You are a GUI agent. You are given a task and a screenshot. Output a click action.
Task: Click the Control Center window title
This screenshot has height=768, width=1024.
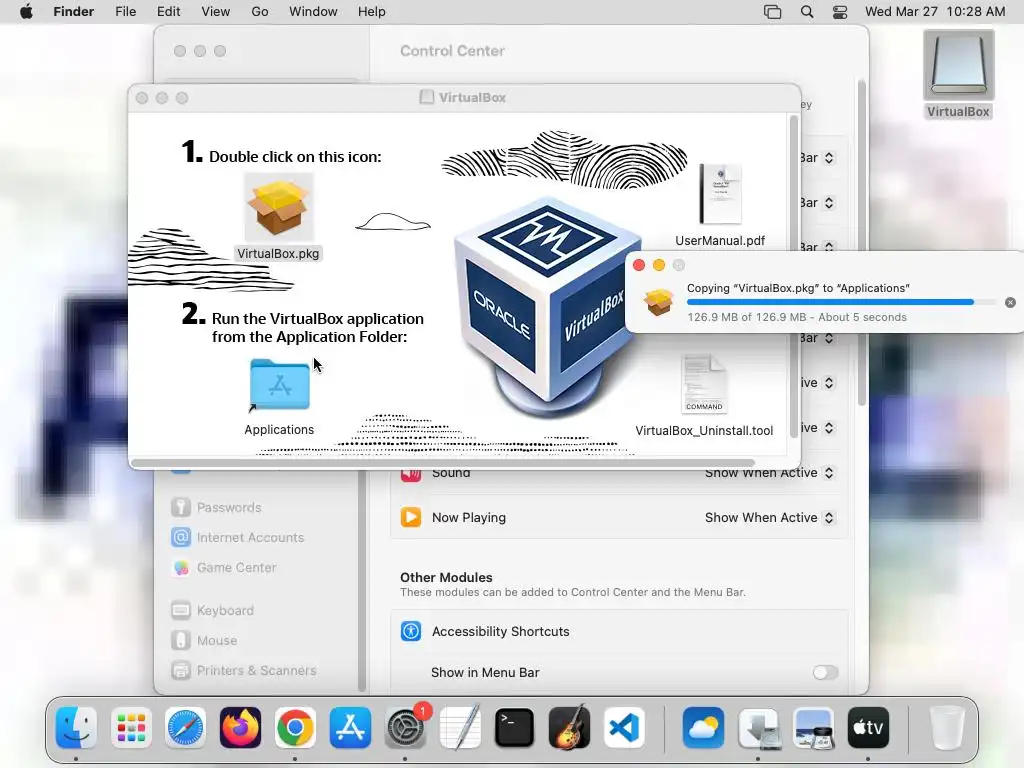[452, 51]
